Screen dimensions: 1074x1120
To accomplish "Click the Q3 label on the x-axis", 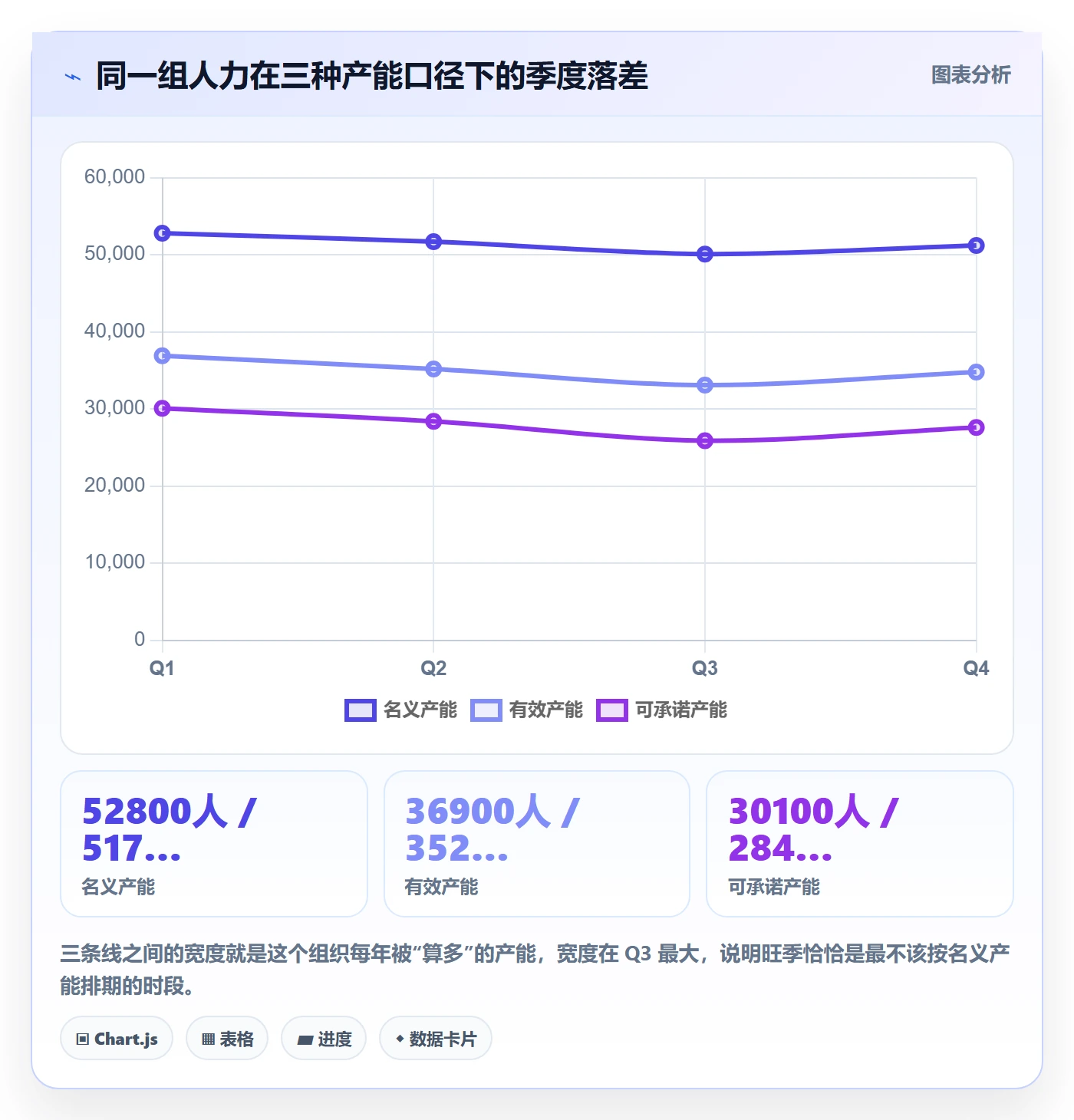I will [705, 668].
